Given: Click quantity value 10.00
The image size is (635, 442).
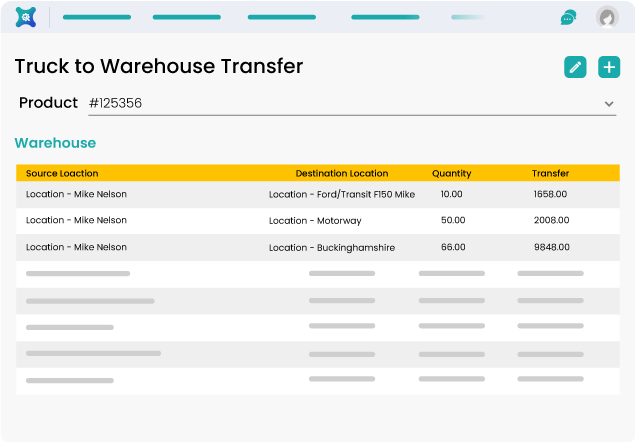Looking at the screenshot, I should pyautogui.click(x=452, y=194).
